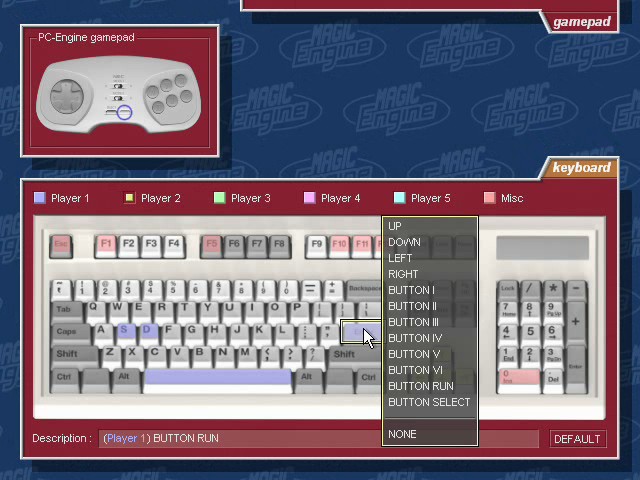The width and height of the screenshot is (640, 480).
Task: Click the numpad Del key
Action: pyautogui.click(x=553, y=380)
